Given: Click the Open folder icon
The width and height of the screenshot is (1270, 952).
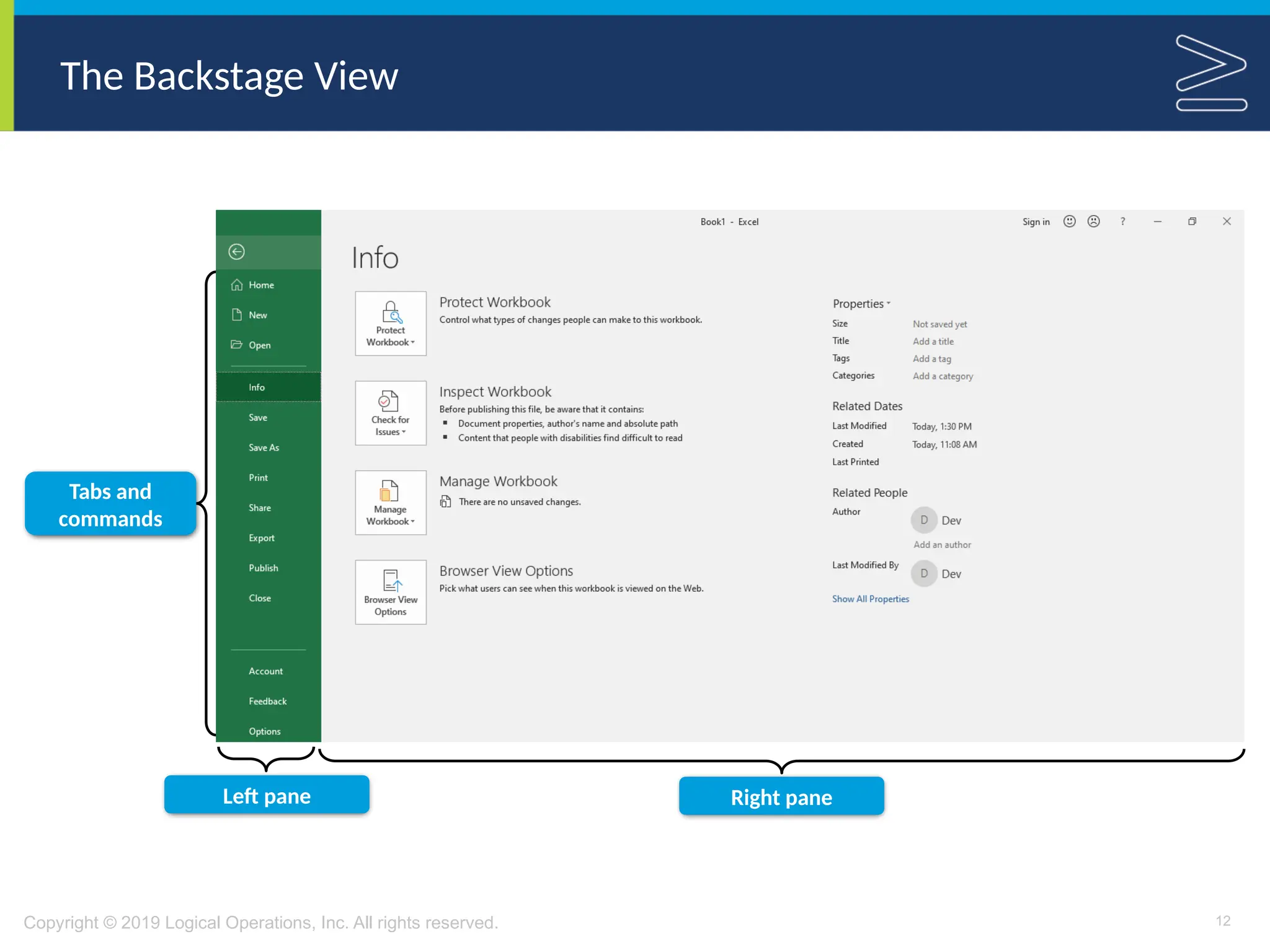Looking at the screenshot, I should [x=236, y=345].
